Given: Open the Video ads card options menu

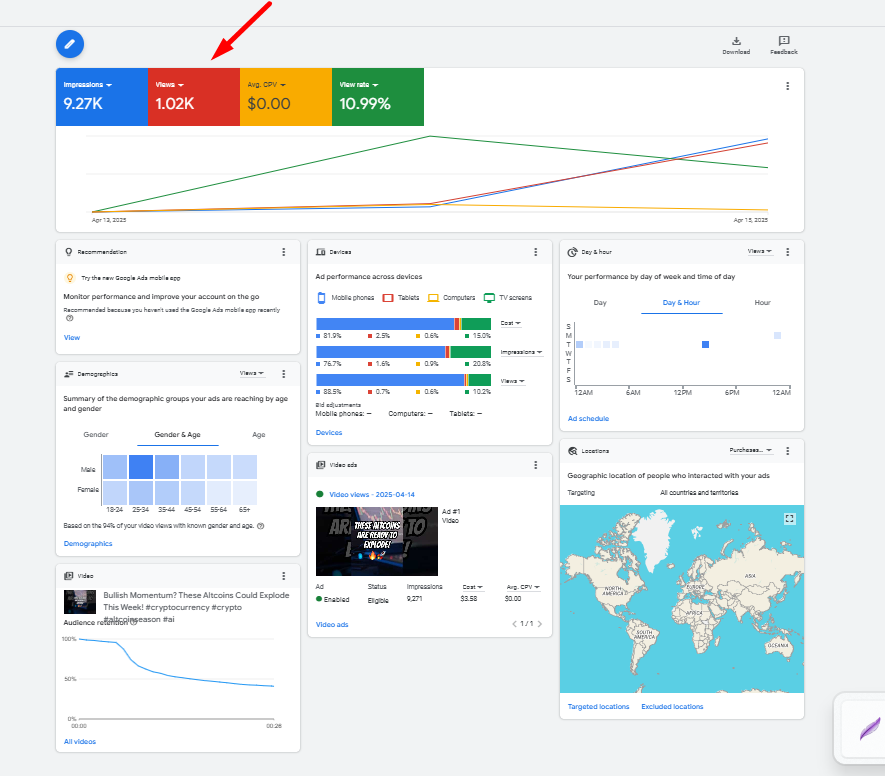Looking at the screenshot, I should [536, 465].
